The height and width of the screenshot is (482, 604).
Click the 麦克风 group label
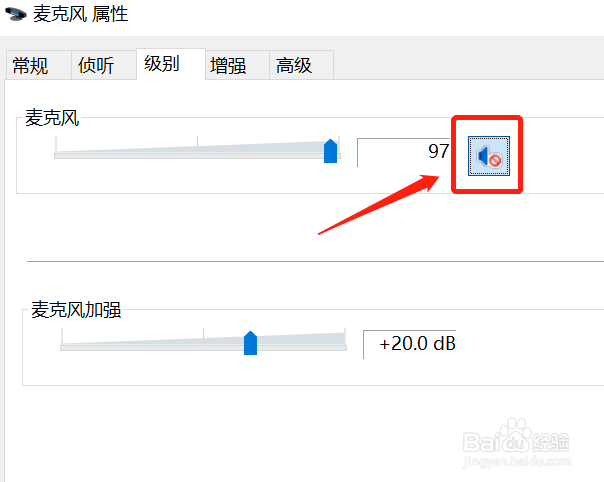(52, 118)
